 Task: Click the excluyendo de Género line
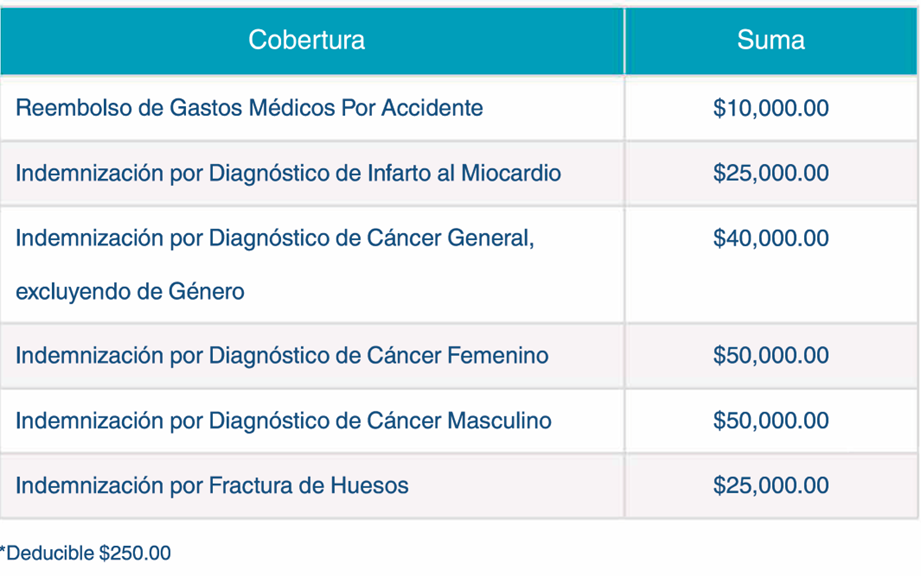pyautogui.click(x=129, y=292)
